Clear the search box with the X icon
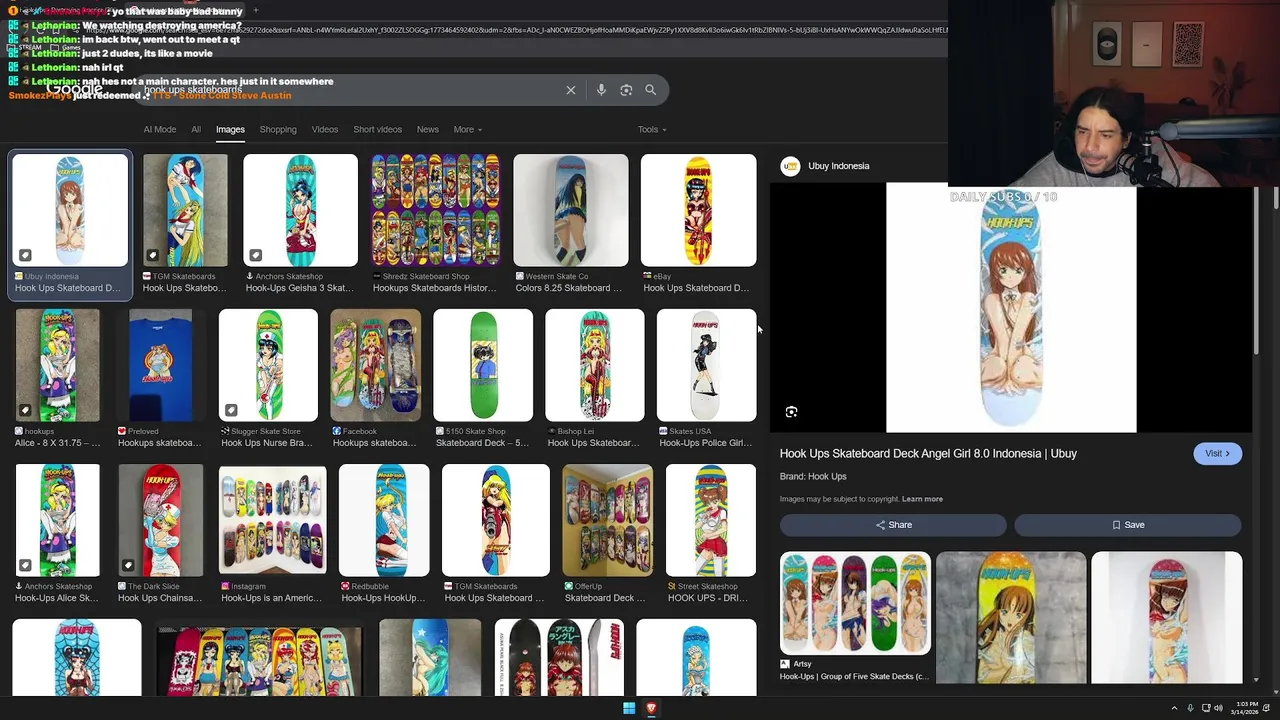1280x720 pixels. coord(571,90)
